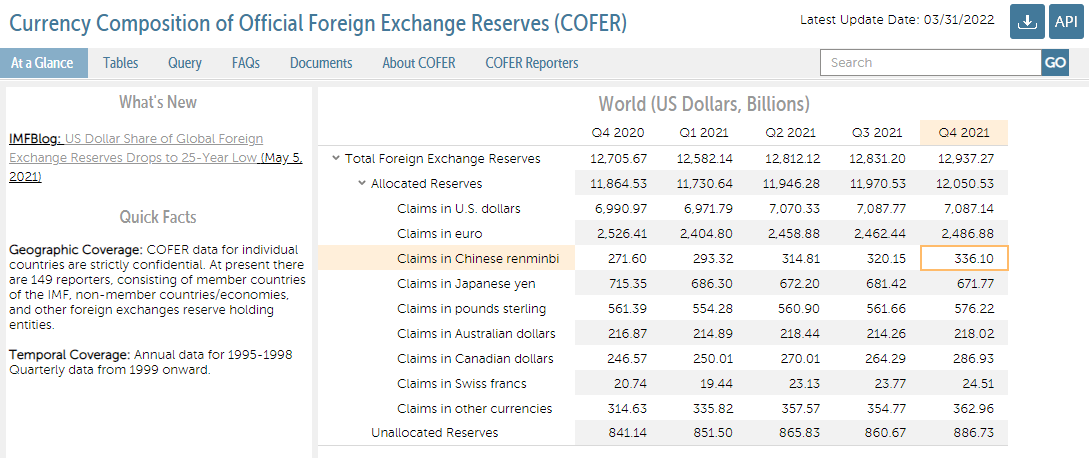Select the Unallocated Reserves row label

(434, 433)
